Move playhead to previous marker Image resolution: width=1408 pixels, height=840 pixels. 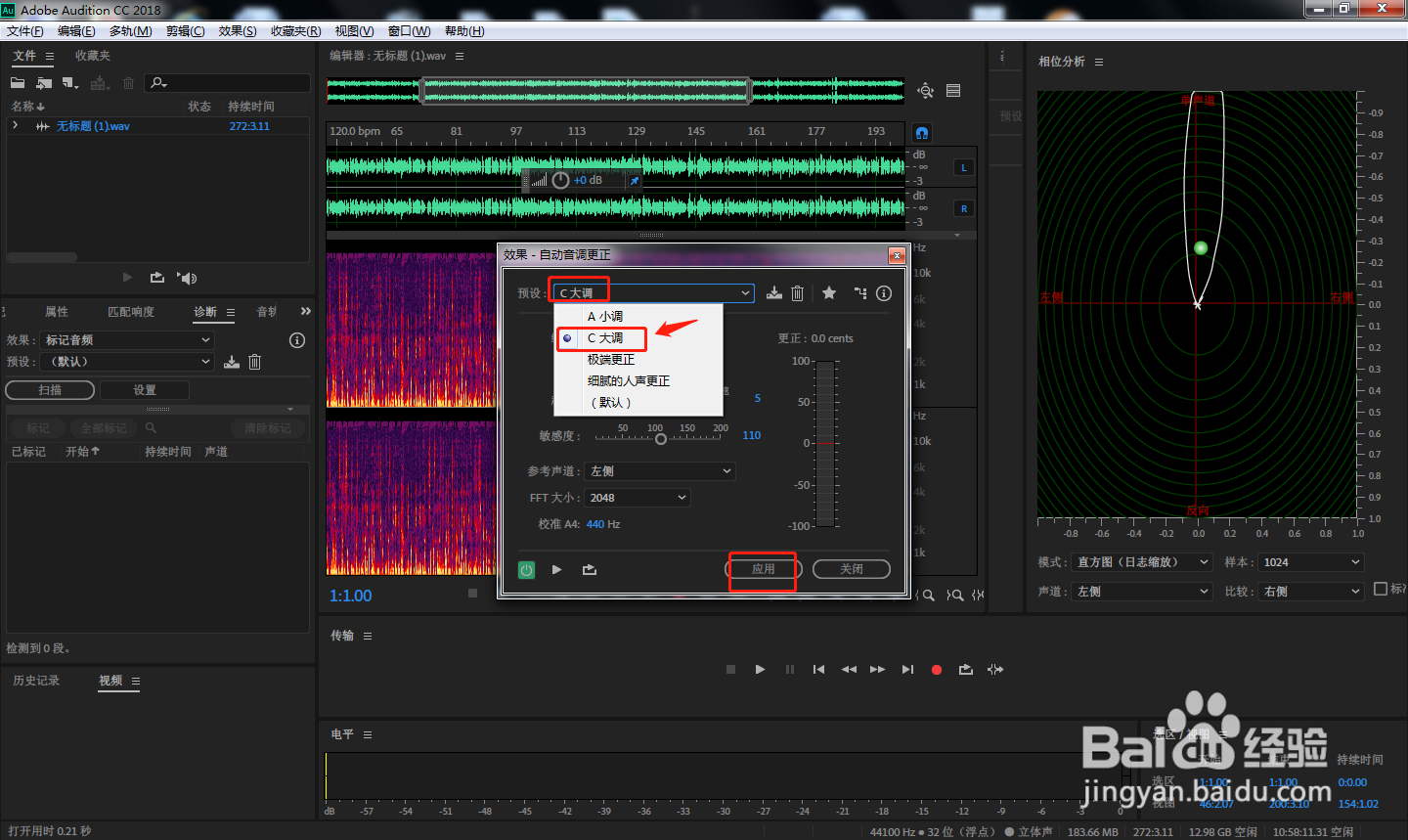click(818, 670)
